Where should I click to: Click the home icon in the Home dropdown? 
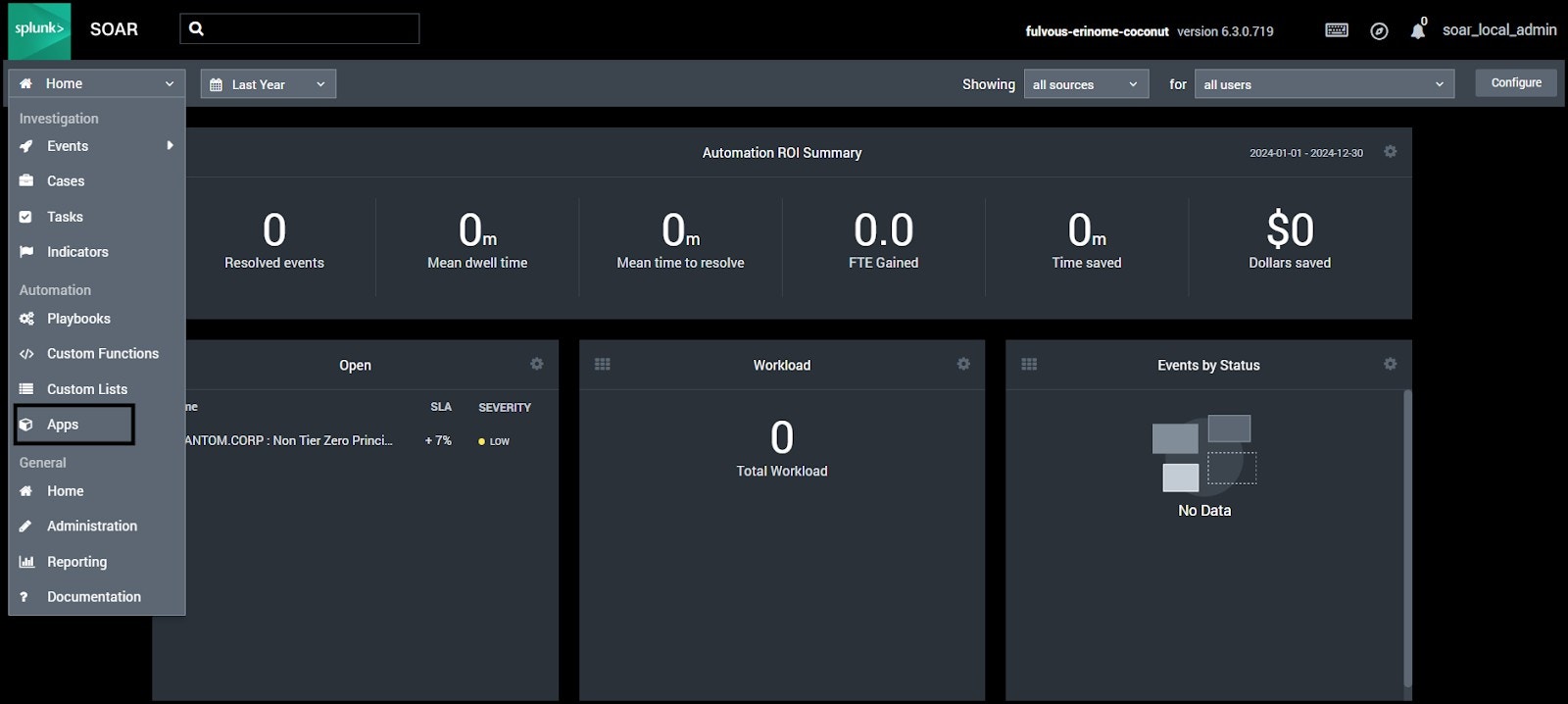point(26,83)
